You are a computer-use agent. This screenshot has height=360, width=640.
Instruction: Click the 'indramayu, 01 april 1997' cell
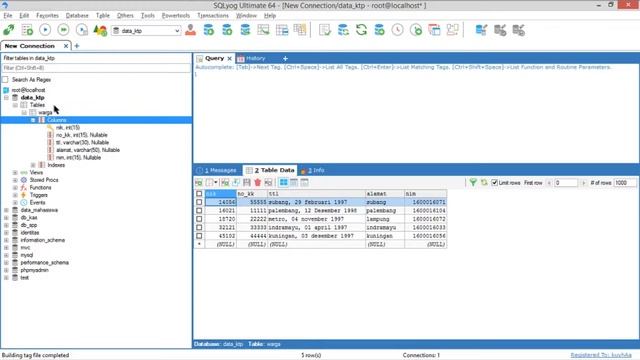[316, 227]
